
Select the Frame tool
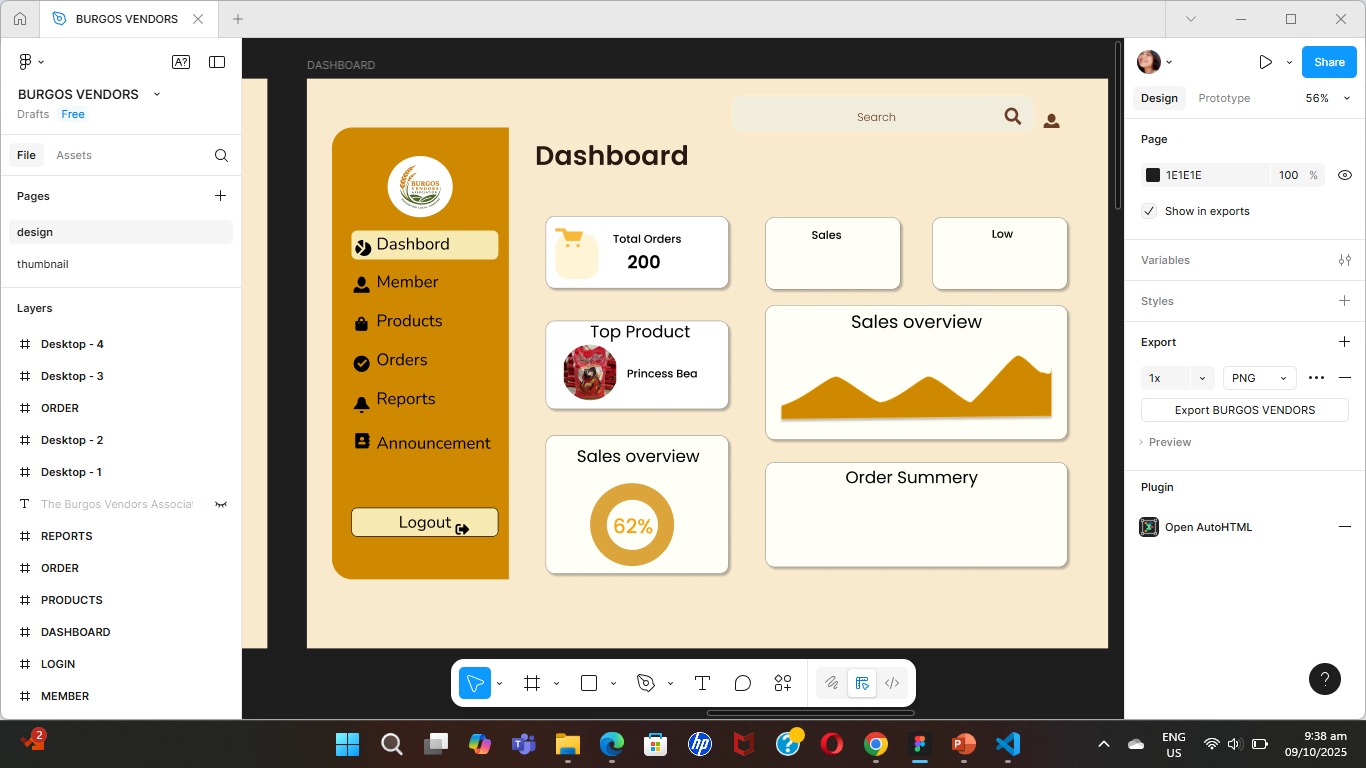532,683
